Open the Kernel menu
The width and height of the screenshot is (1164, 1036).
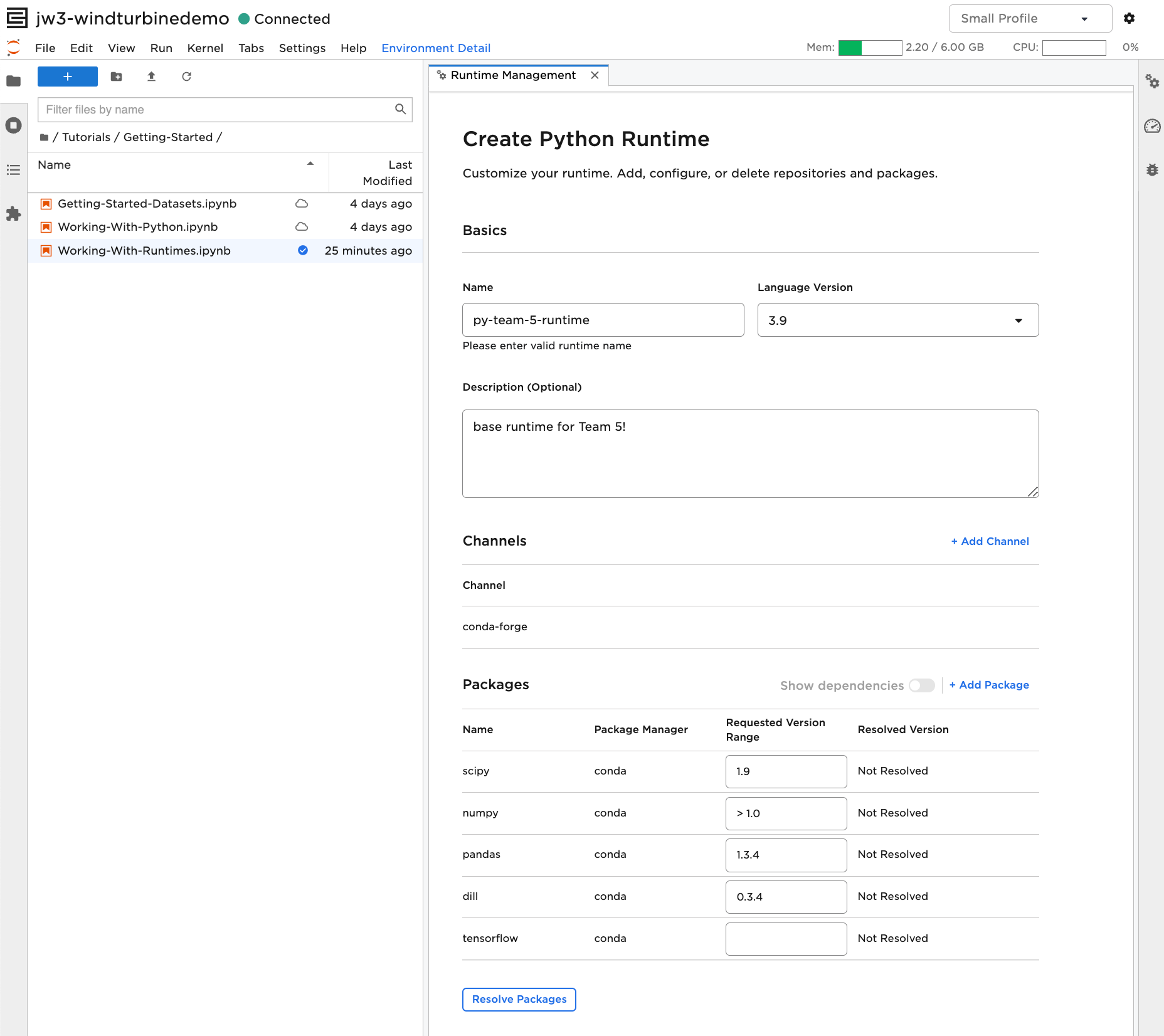(205, 48)
